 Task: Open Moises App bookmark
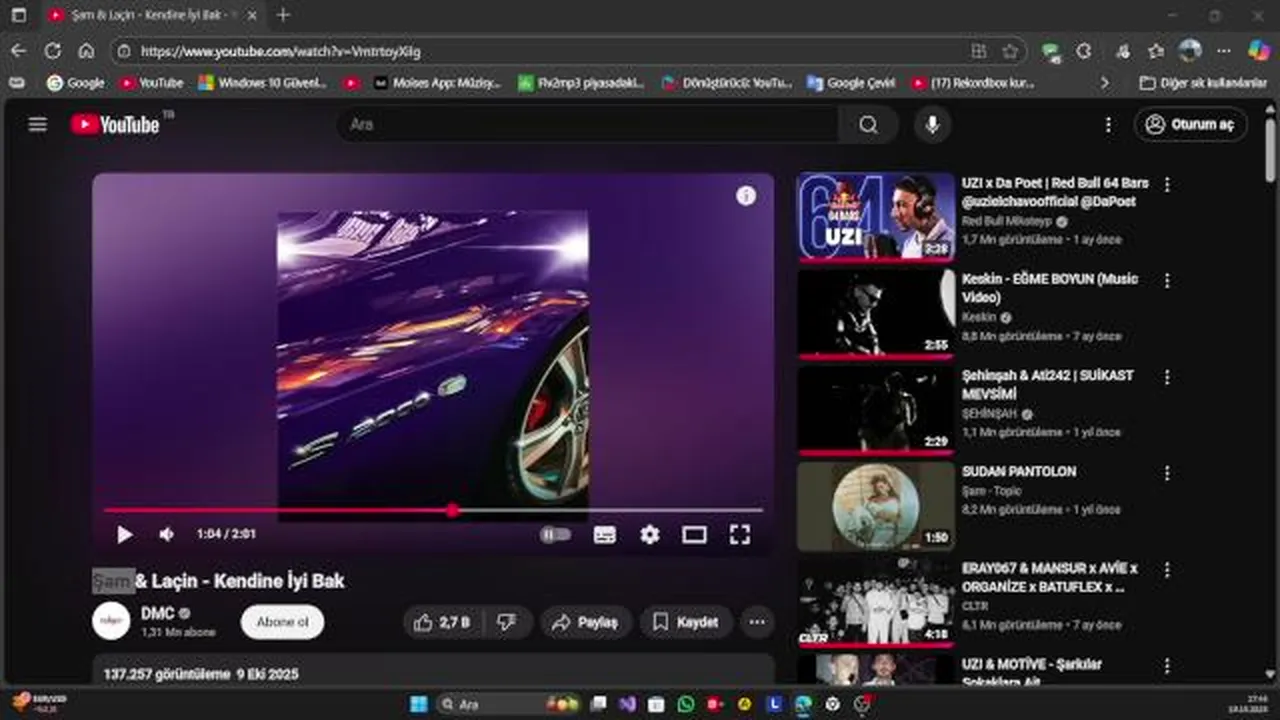437,83
